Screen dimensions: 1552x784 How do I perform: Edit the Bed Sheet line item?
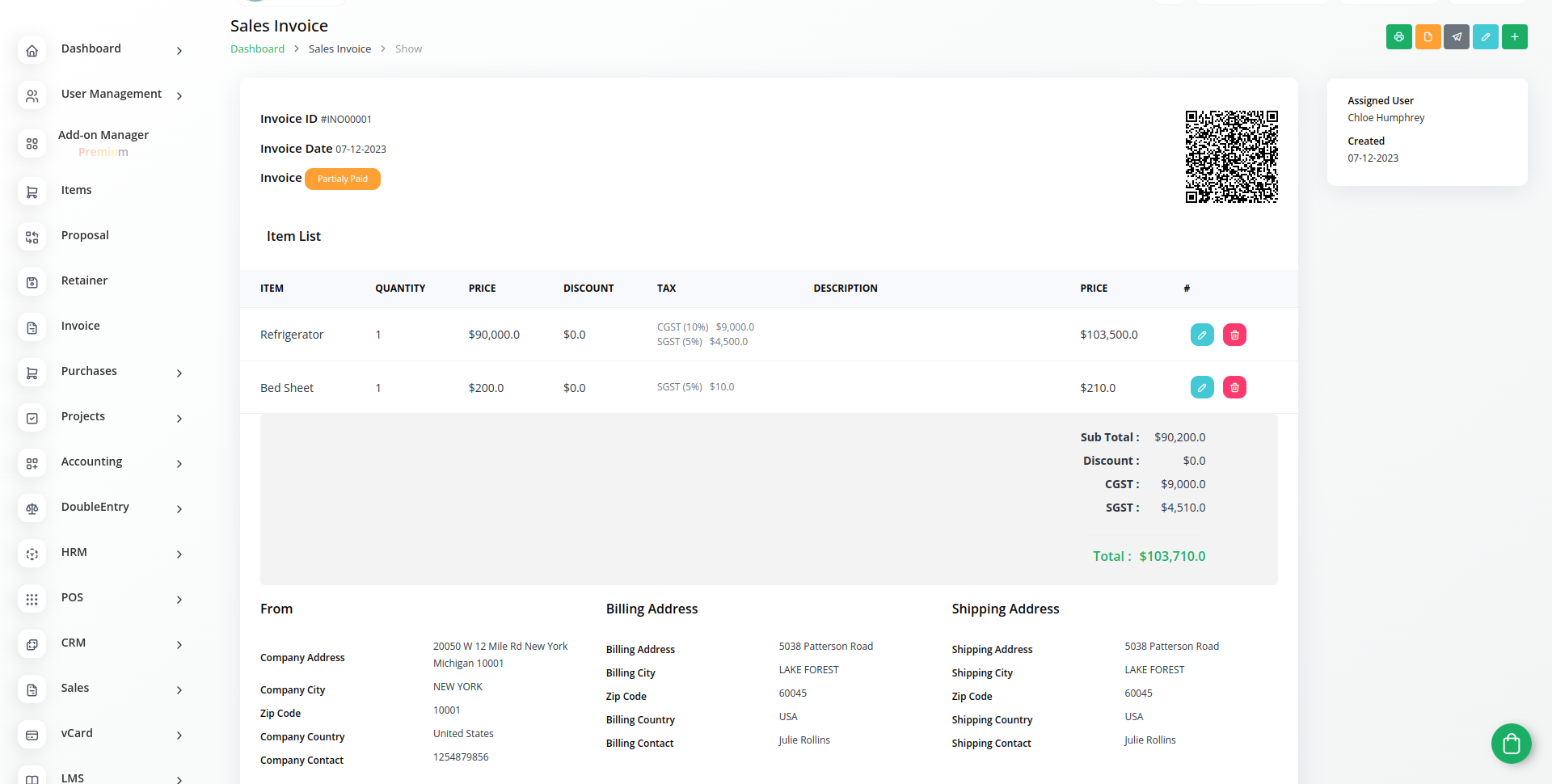pyautogui.click(x=1202, y=388)
